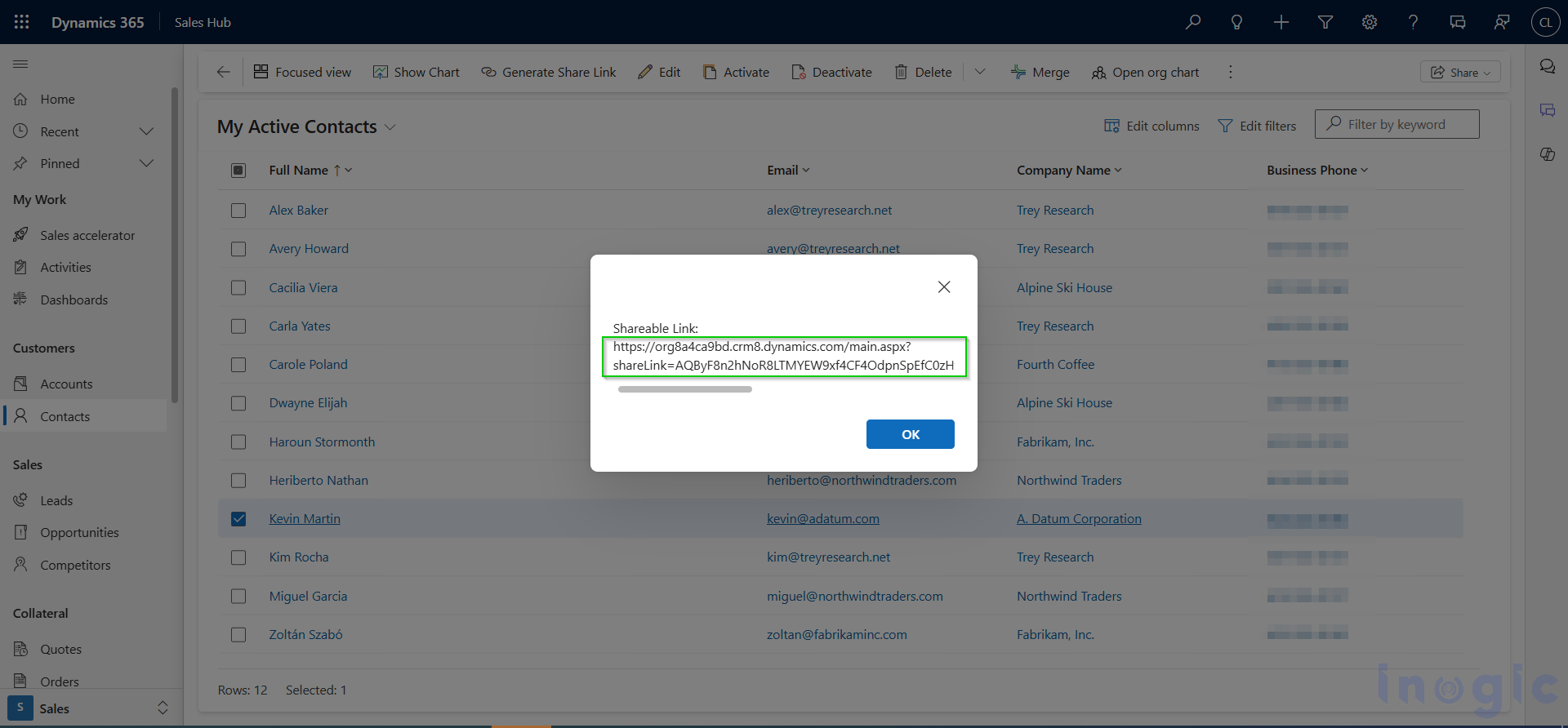Viewport: 1568px width, 728px height.
Task: Open the Sales area switcher at bottom
Action: [x=88, y=708]
